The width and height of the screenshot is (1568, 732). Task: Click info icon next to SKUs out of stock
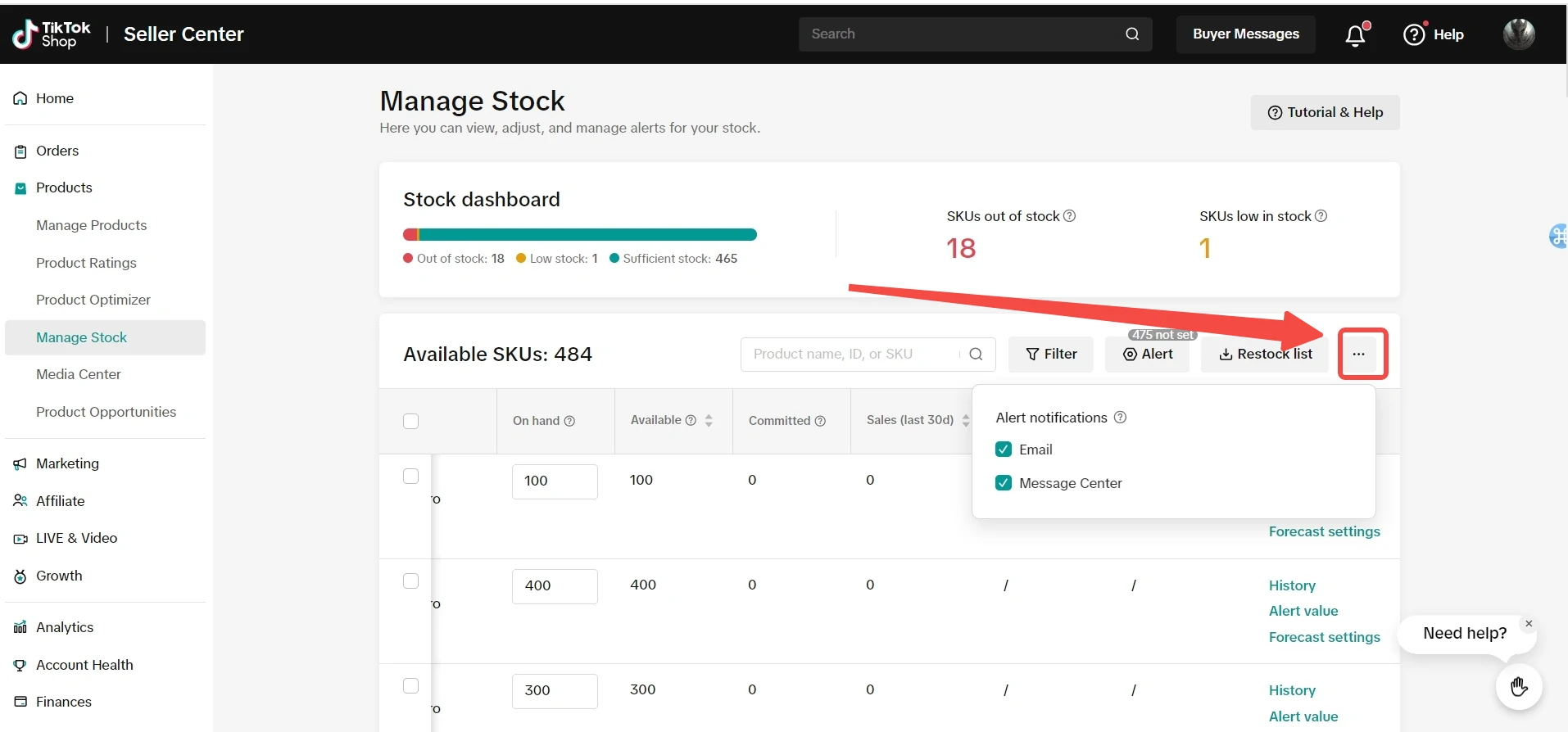coord(1069,216)
